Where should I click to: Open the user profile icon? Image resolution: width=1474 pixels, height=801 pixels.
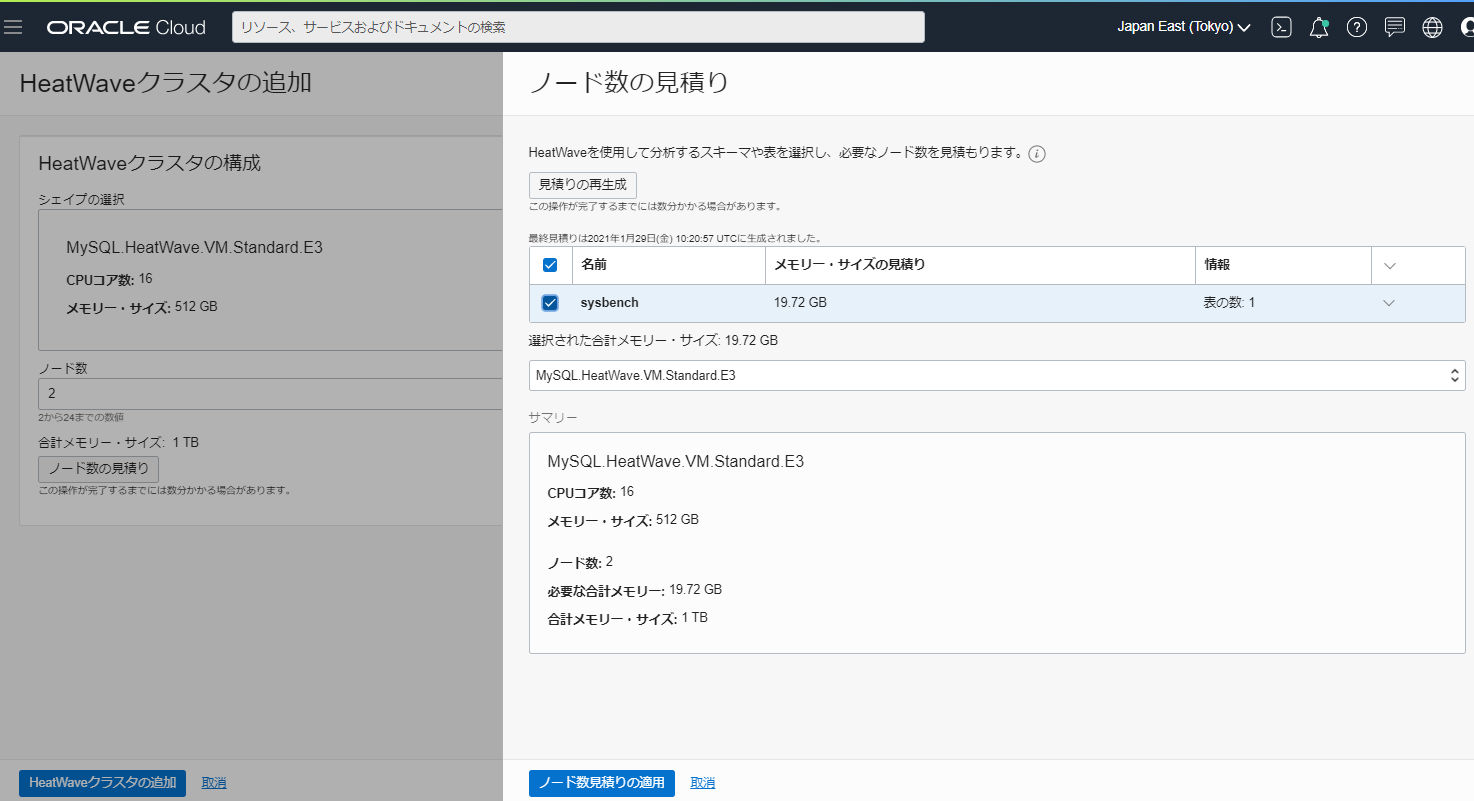1467,27
